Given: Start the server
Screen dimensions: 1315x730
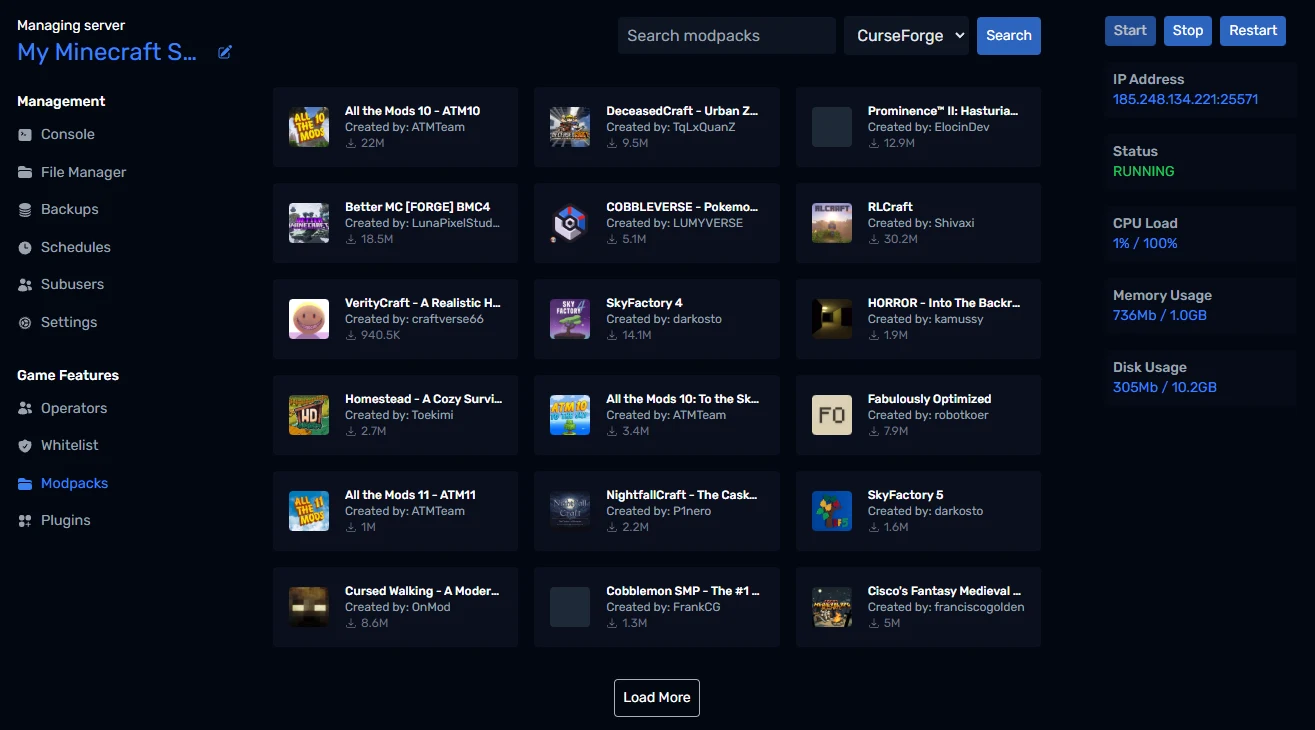Looking at the screenshot, I should point(1130,31).
